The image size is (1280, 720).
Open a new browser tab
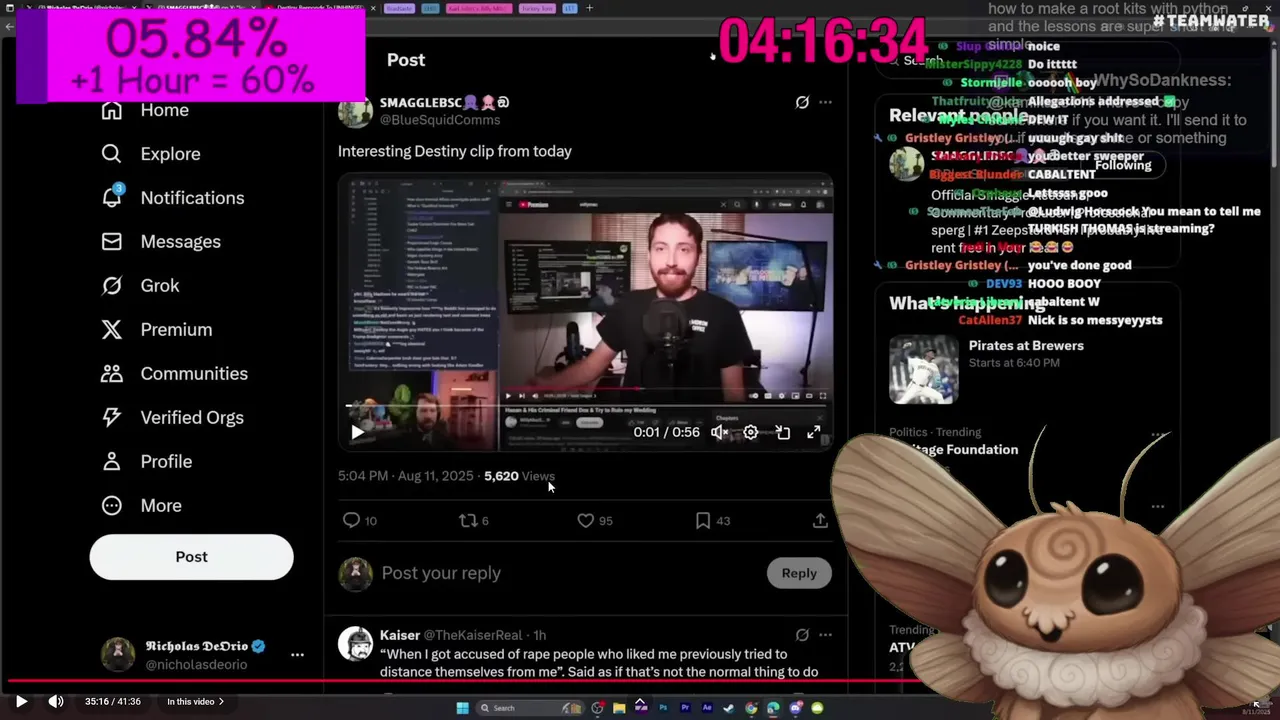pos(589,8)
